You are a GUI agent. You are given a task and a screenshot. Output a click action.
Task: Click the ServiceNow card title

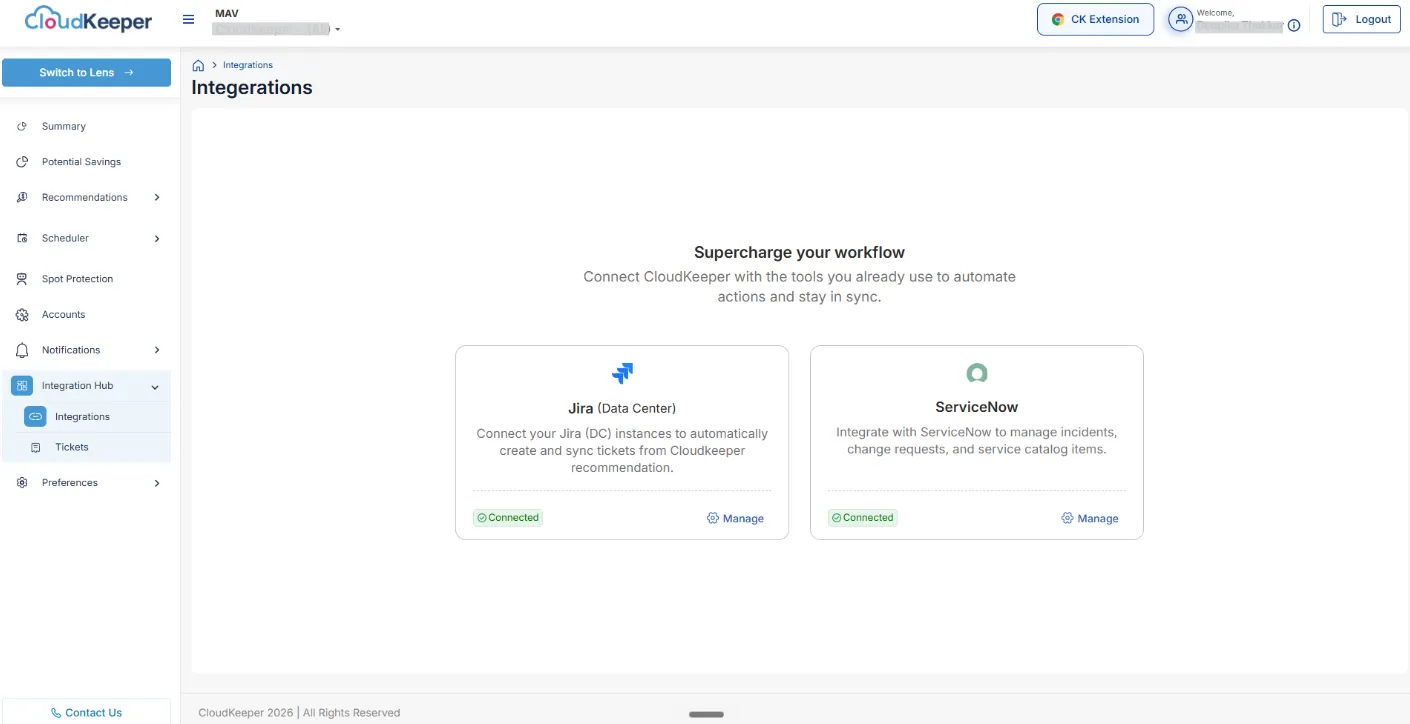click(x=977, y=407)
